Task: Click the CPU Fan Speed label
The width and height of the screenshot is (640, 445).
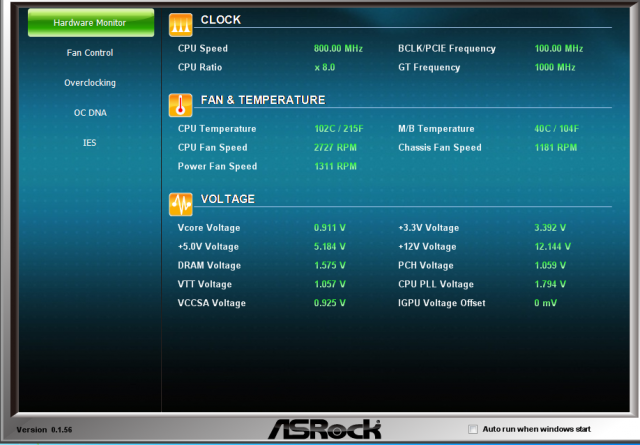Action: pos(213,147)
